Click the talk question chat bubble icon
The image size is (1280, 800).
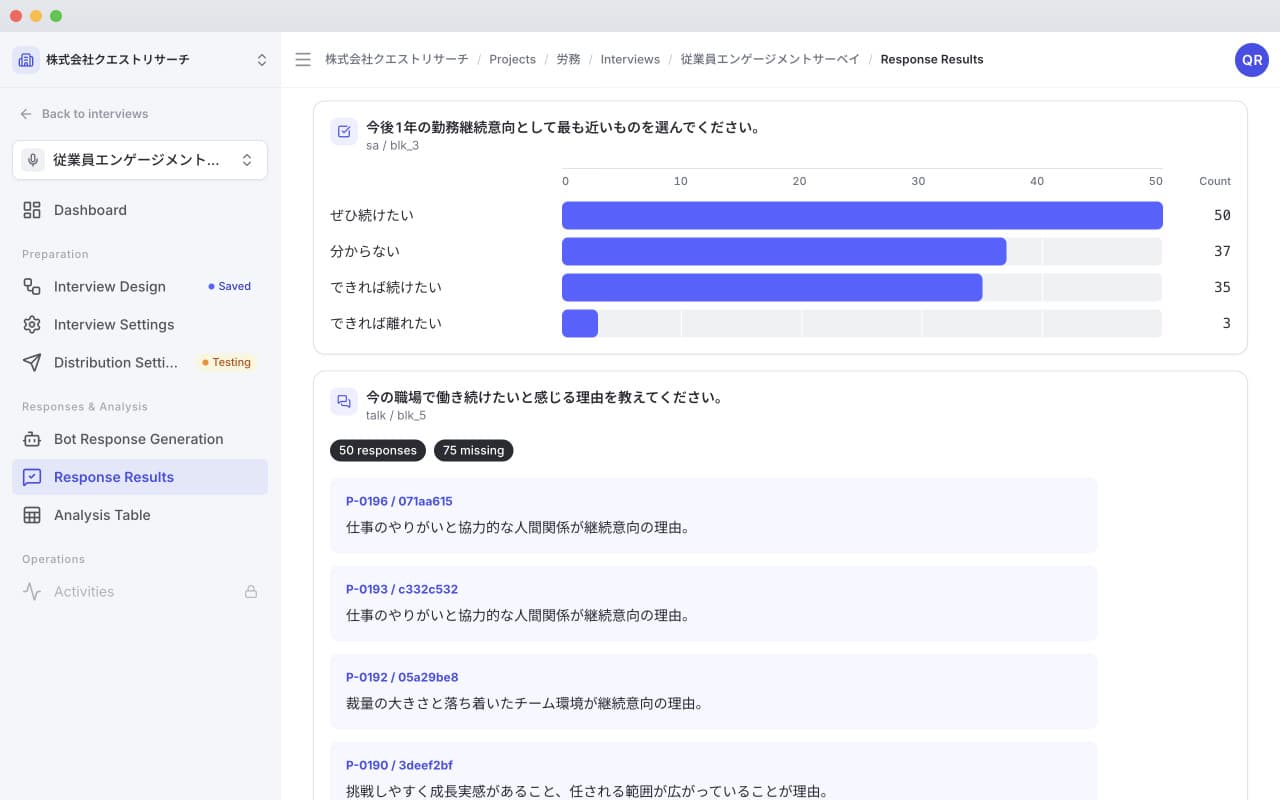tap(344, 401)
